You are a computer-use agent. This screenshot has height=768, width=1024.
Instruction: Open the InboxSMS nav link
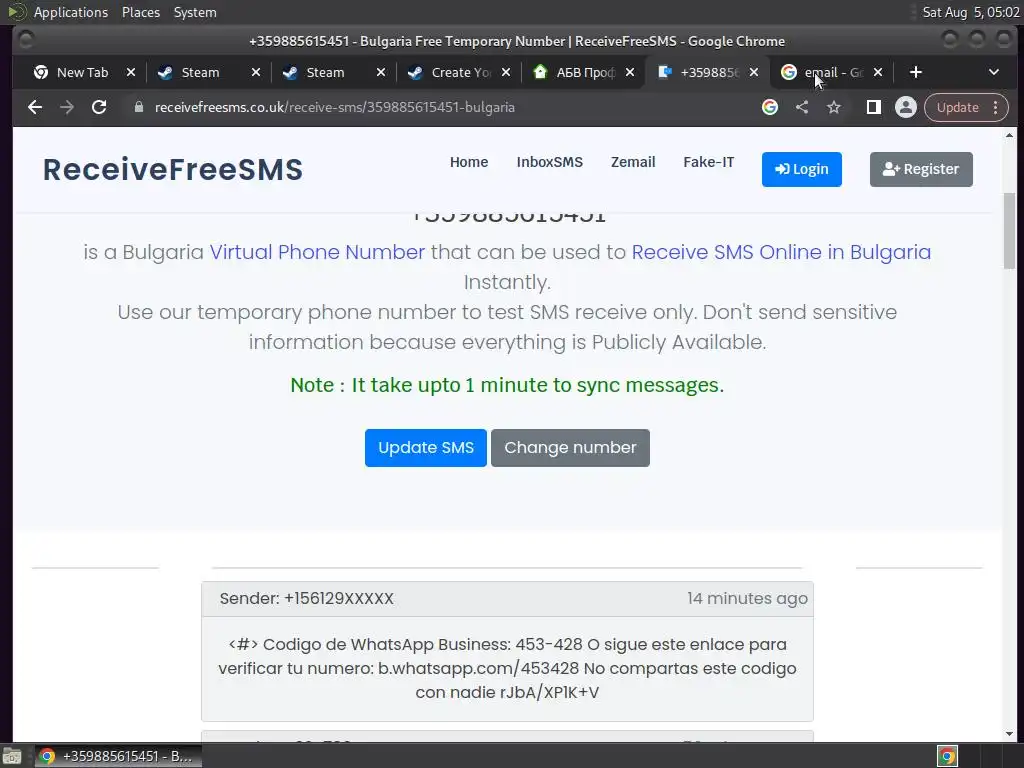(550, 162)
